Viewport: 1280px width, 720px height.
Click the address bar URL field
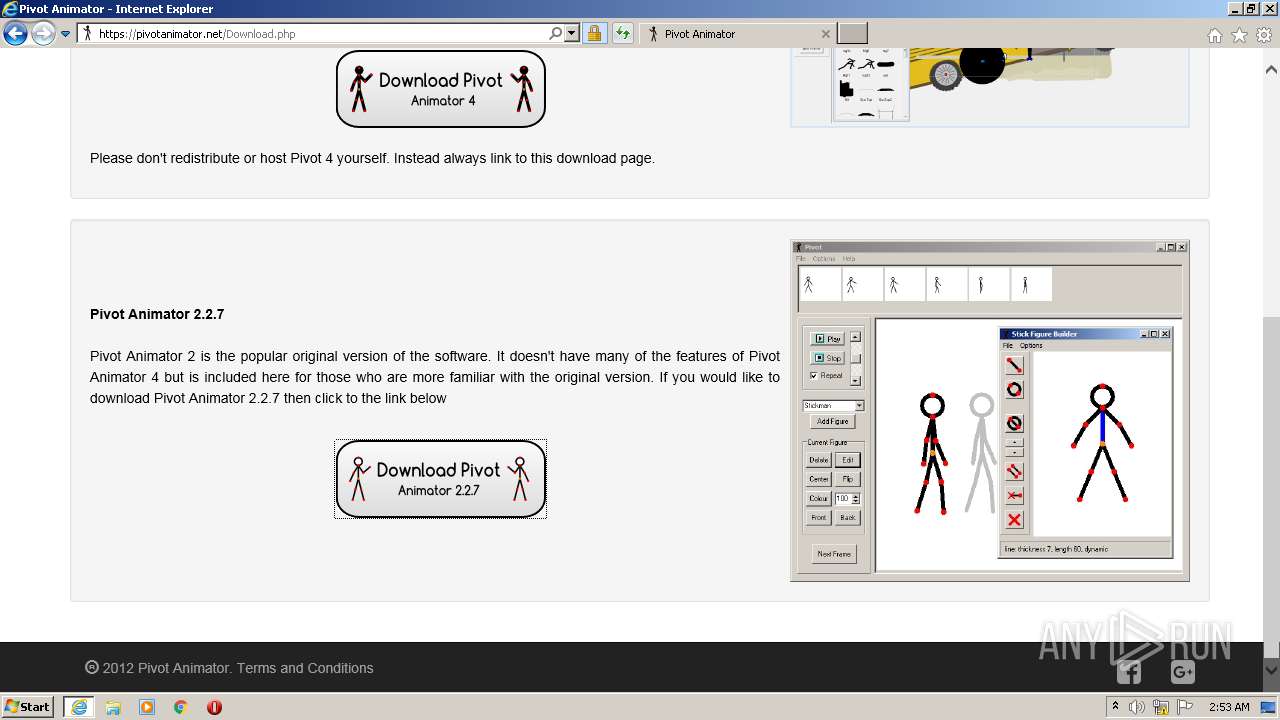point(320,34)
